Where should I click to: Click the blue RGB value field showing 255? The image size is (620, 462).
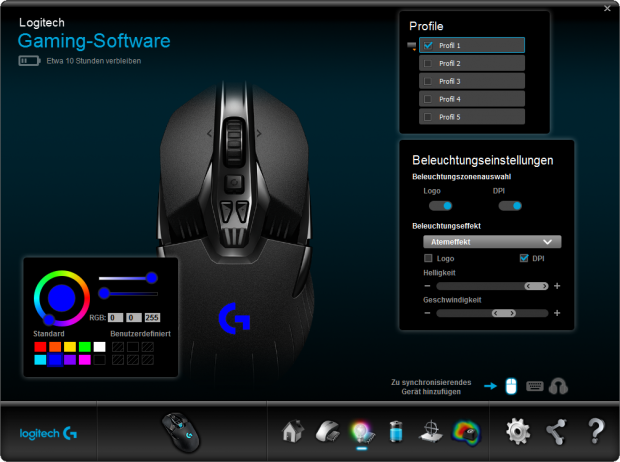[152, 318]
